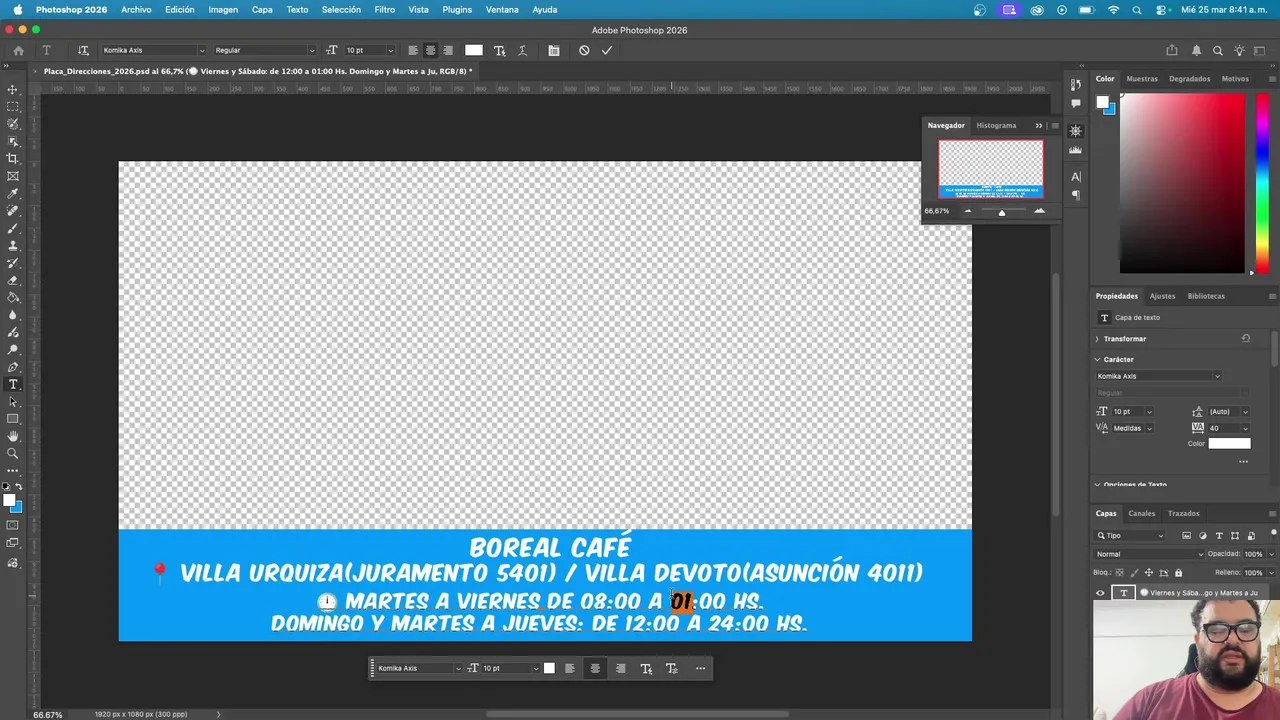Lock all for the layer in Capas

tap(1178, 573)
